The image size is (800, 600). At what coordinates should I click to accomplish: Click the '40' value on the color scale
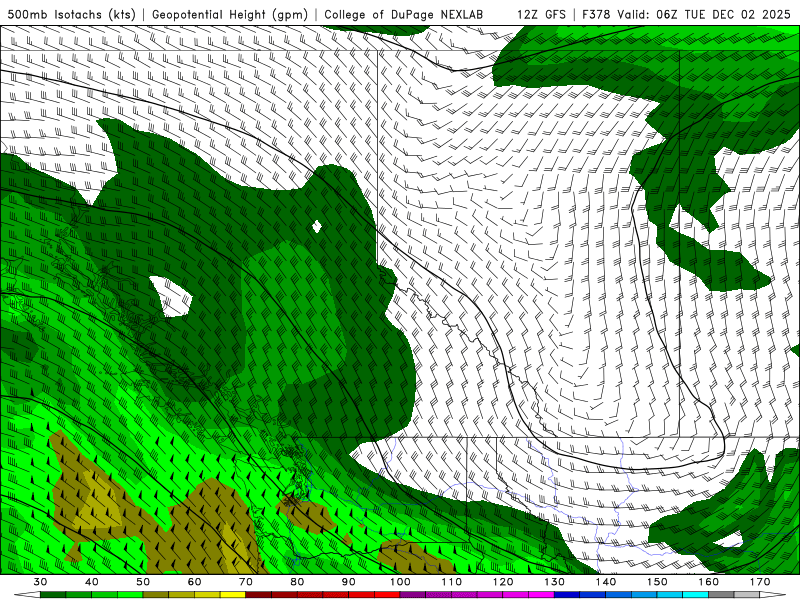[x=92, y=582]
